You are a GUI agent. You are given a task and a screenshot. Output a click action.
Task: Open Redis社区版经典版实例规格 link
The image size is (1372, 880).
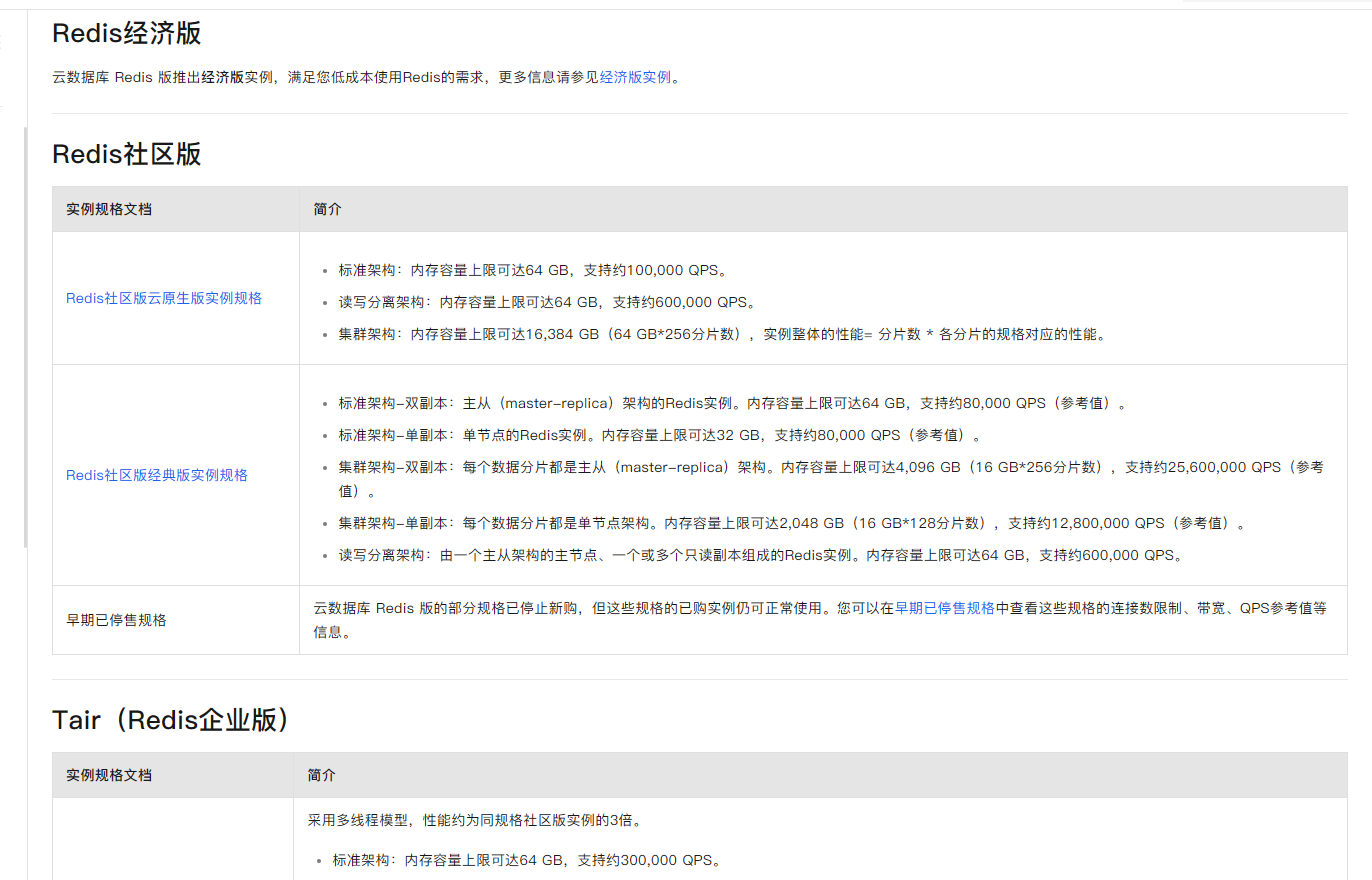[157, 475]
